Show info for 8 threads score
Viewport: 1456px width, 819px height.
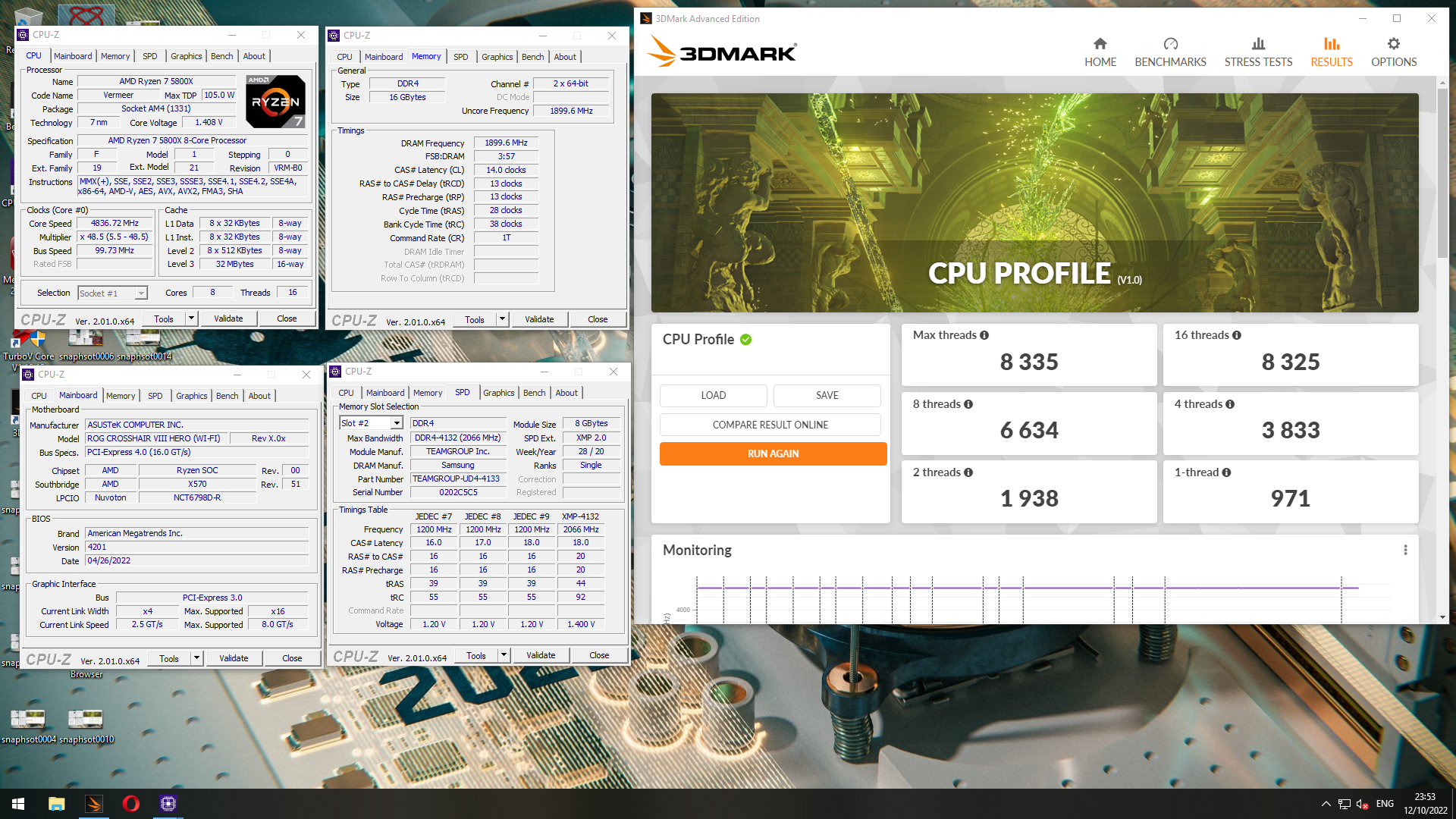click(968, 404)
